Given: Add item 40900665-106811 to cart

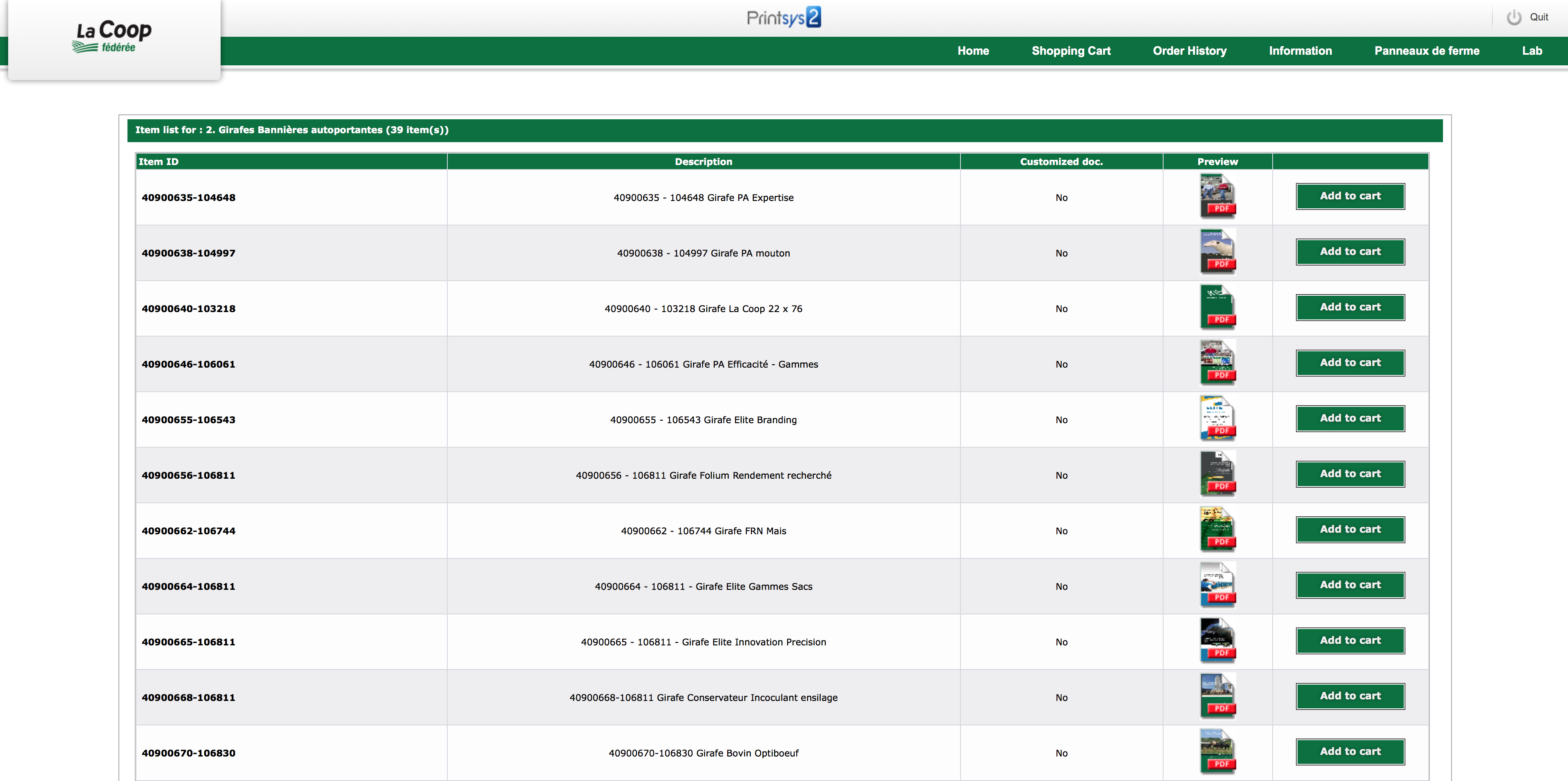Looking at the screenshot, I should [1350, 640].
